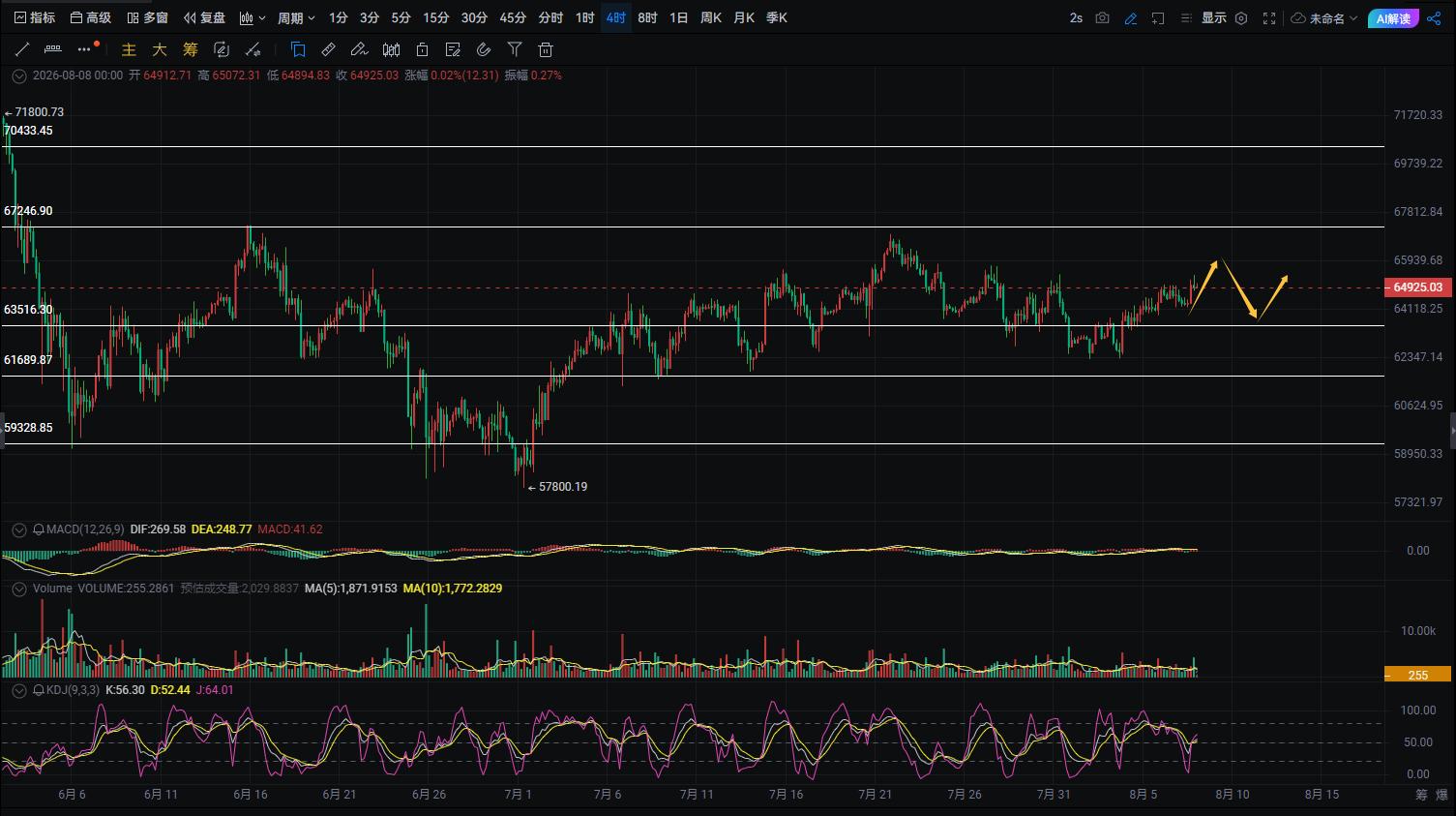This screenshot has height=816, width=1456.
Task: Switch to the 1时 timeframe
Action: coord(584,17)
